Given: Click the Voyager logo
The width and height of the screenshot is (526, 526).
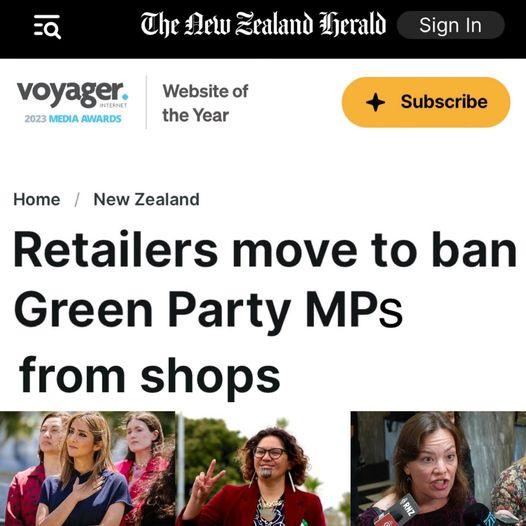Looking at the screenshot, I should pos(72,94).
